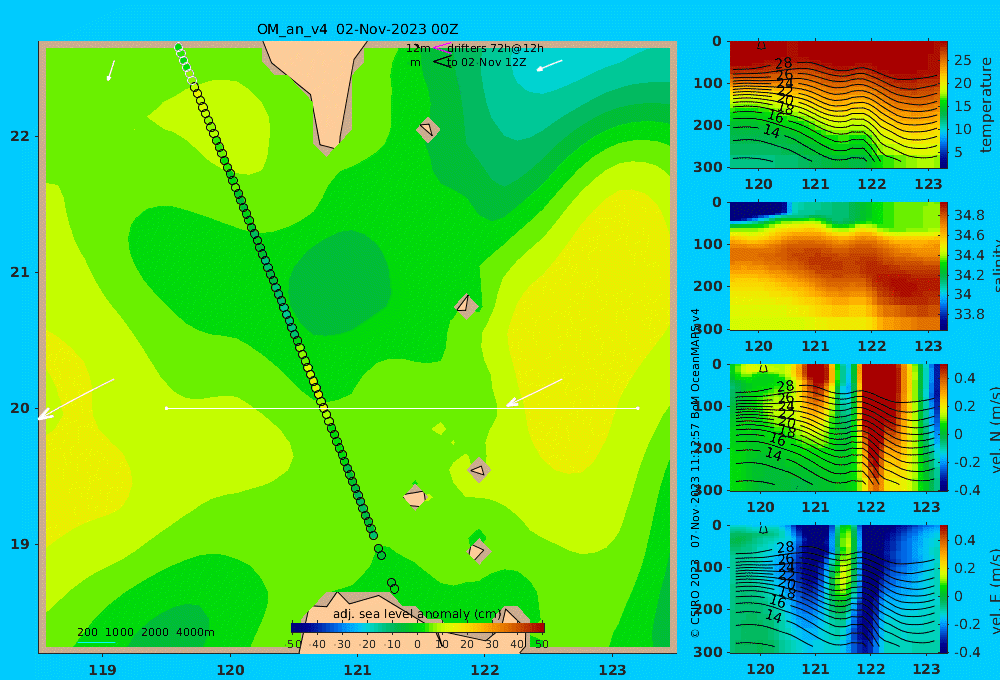Click the right endpoint dot of the white section line
The width and height of the screenshot is (1000, 680).
pos(638,408)
